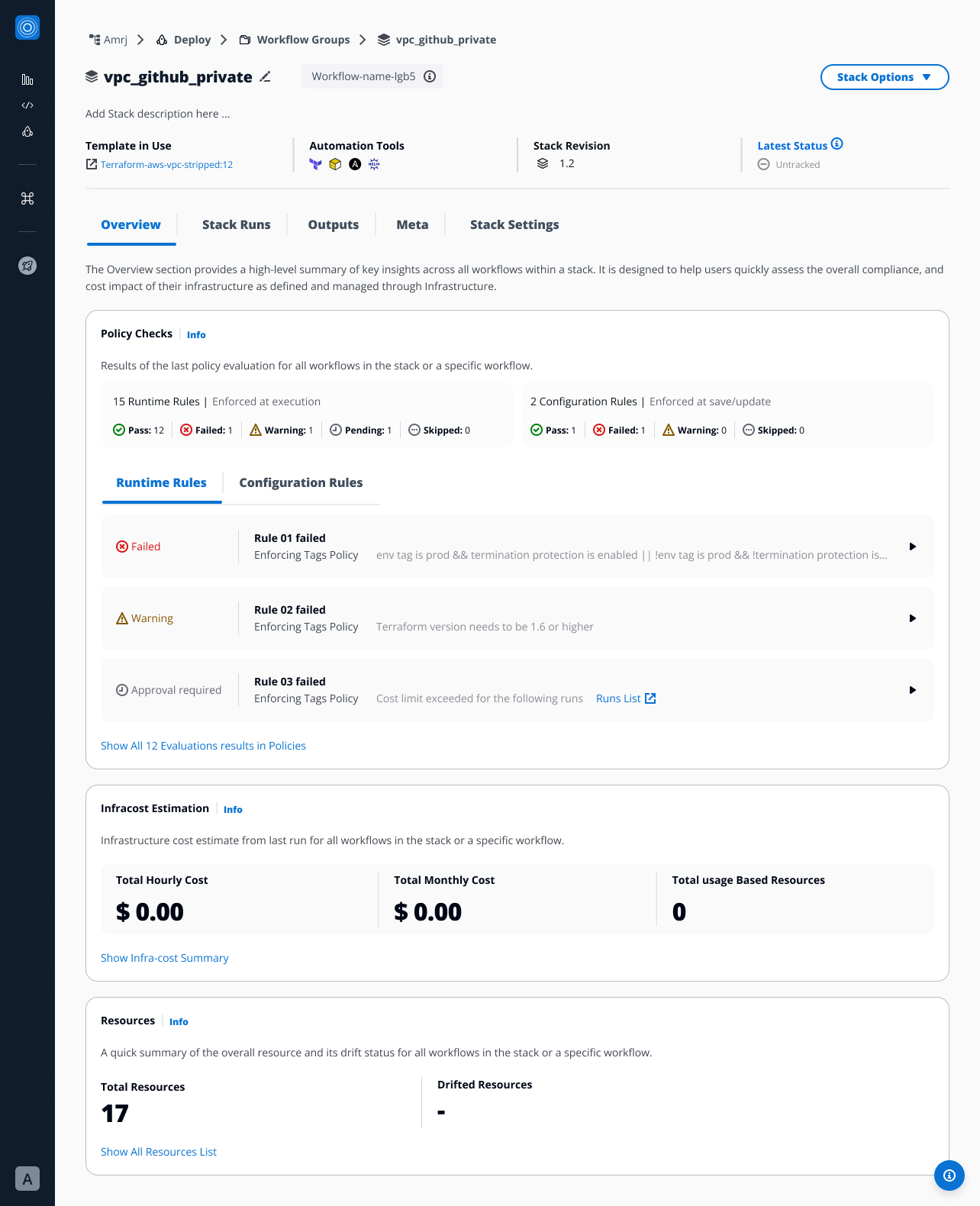Image resolution: width=980 pixels, height=1206 pixels.
Task: Switch to the Stack Runs tab
Action: [236, 224]
